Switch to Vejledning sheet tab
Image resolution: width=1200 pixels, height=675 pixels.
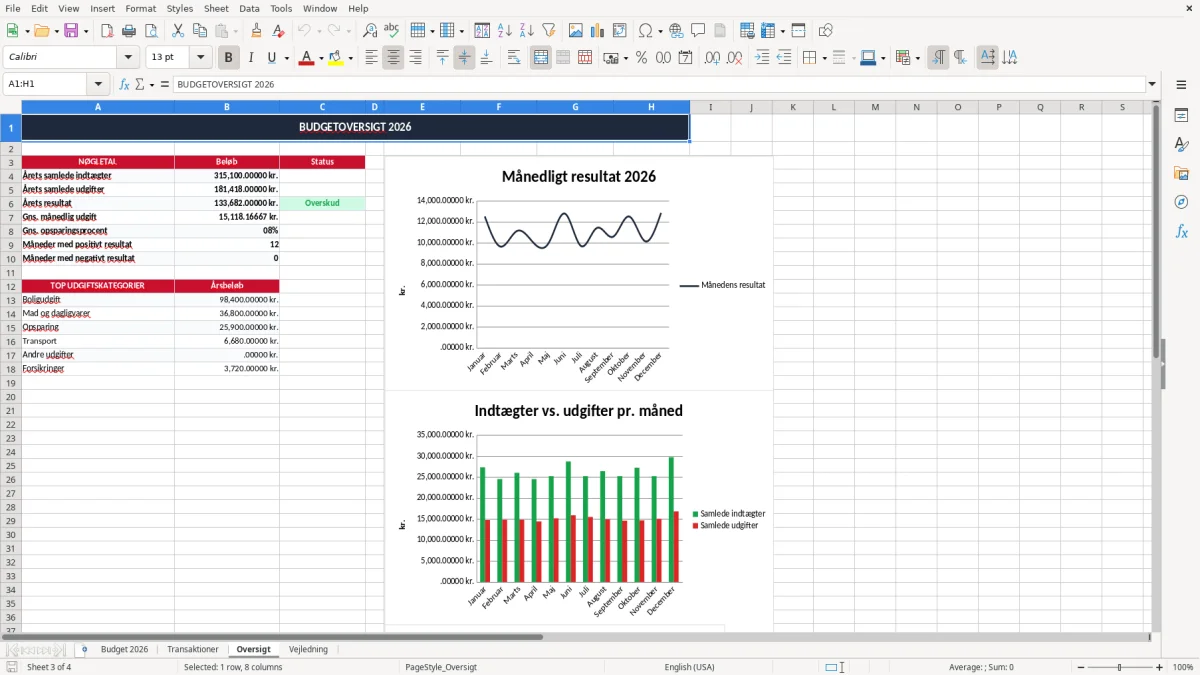pos(308,649)
